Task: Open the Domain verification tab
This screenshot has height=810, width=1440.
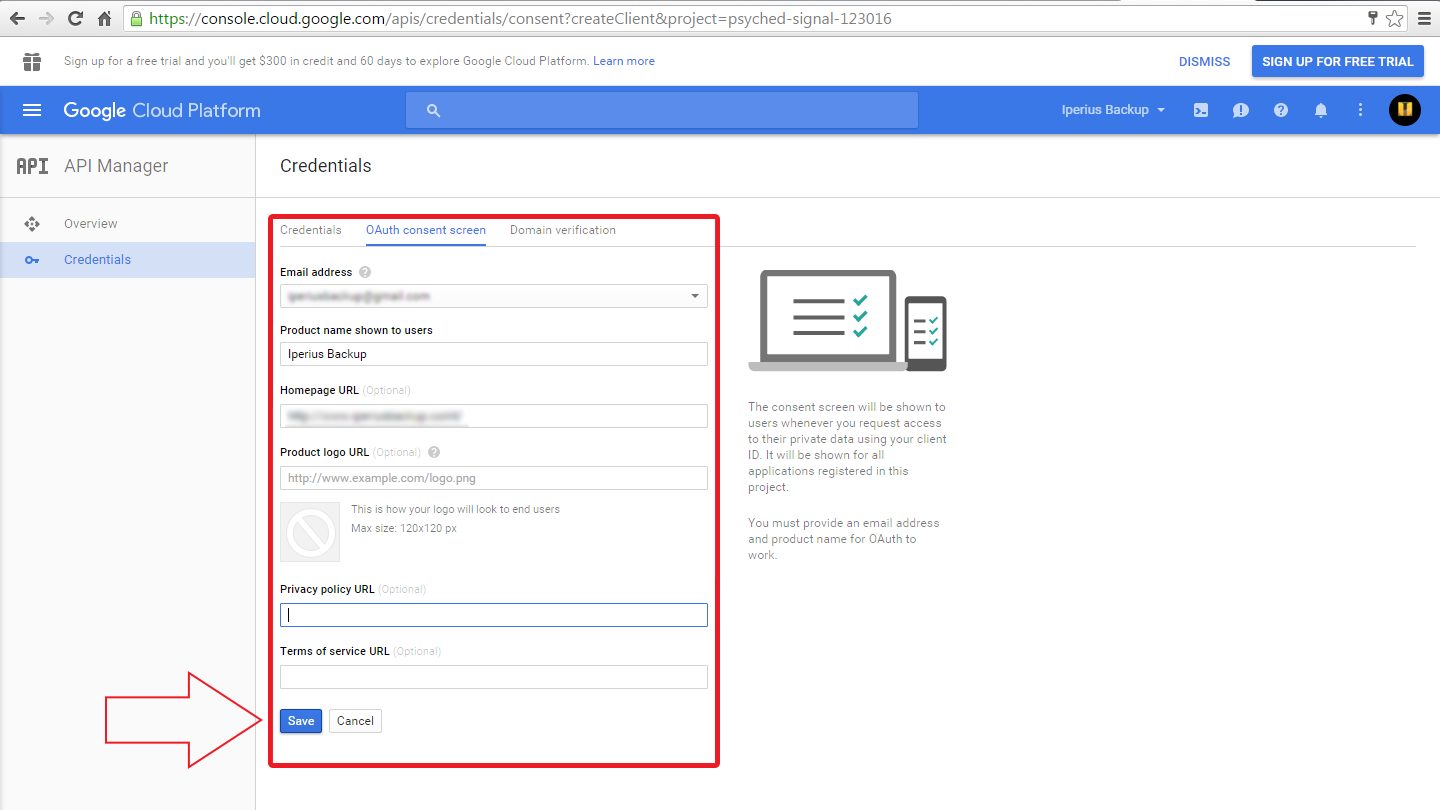Action: (563, 230)
